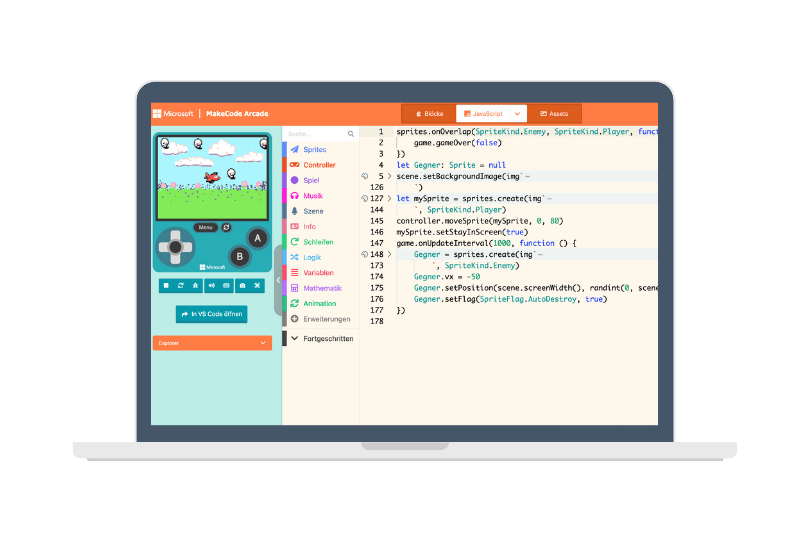Click line number 178 in the gutter
Screen dimensions: 810x541
pyautogui.click(x=377, y=321)
